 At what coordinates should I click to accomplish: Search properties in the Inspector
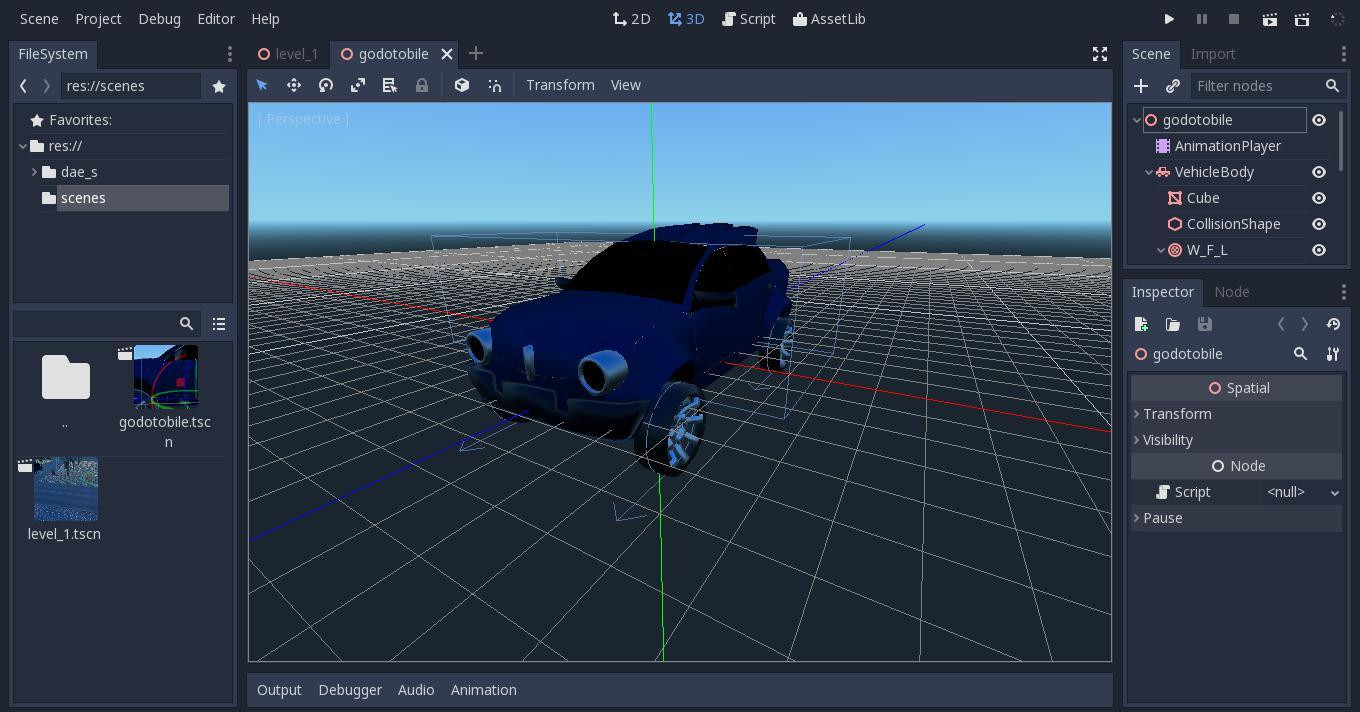[x=1301, y=354]
